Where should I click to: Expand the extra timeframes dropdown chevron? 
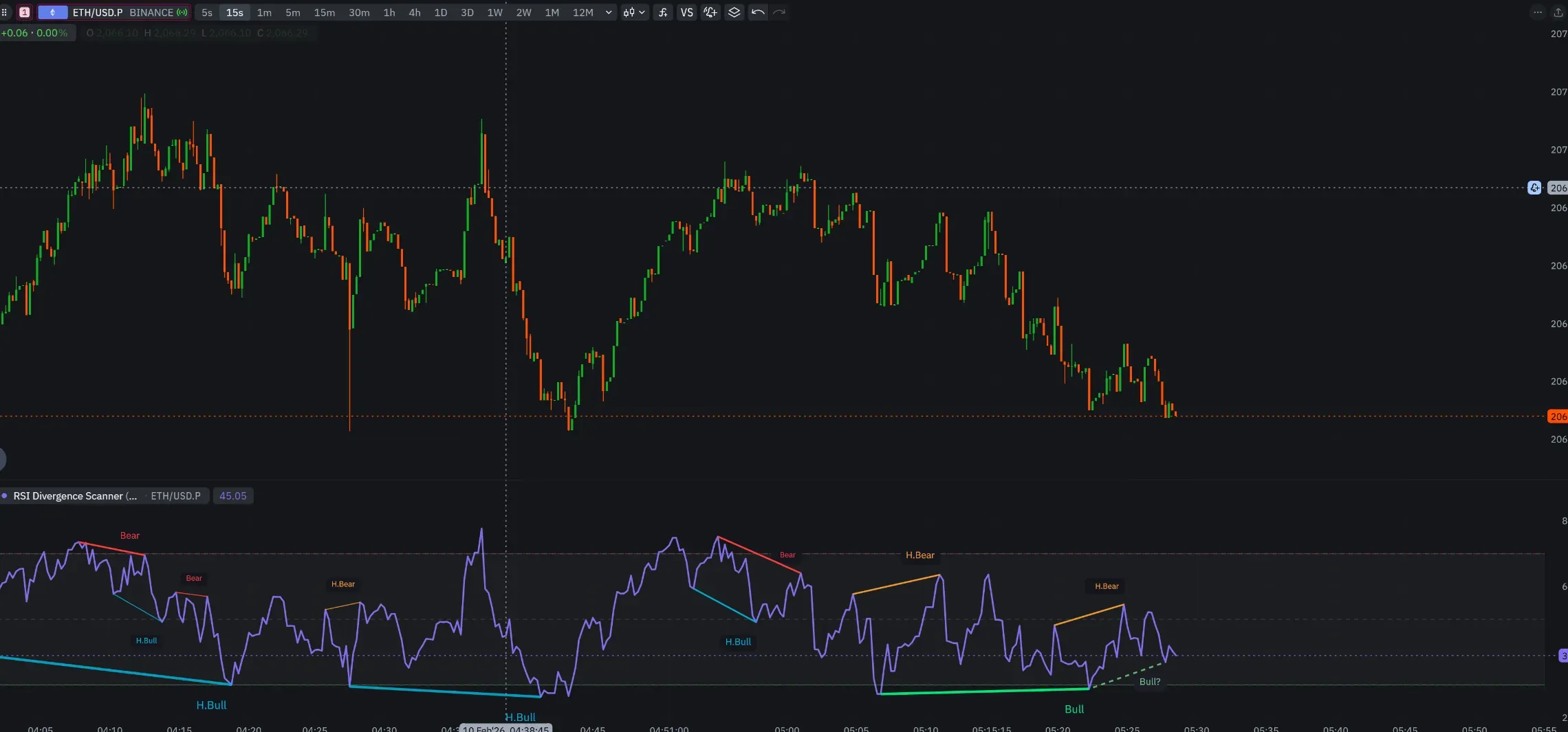point(608,12)
